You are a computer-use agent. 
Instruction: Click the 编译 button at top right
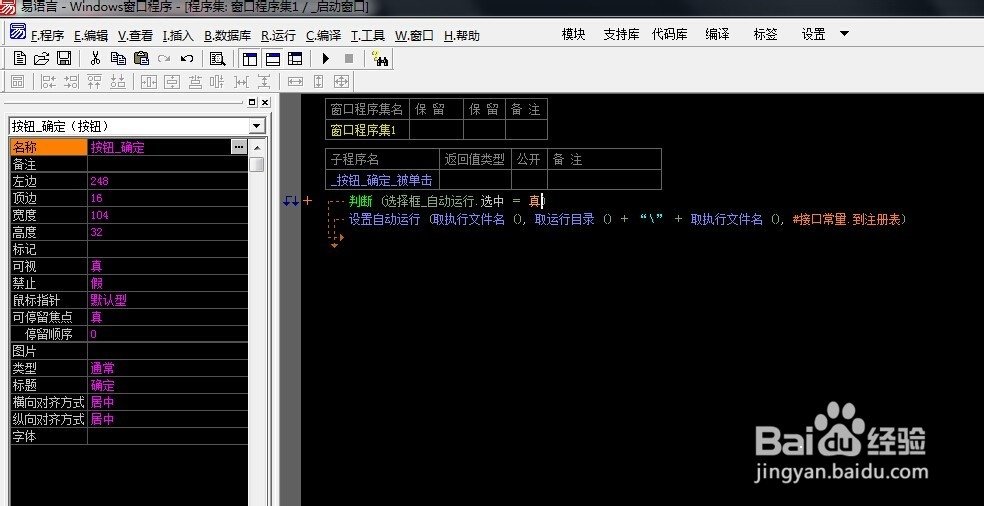(x=717, y=35)
